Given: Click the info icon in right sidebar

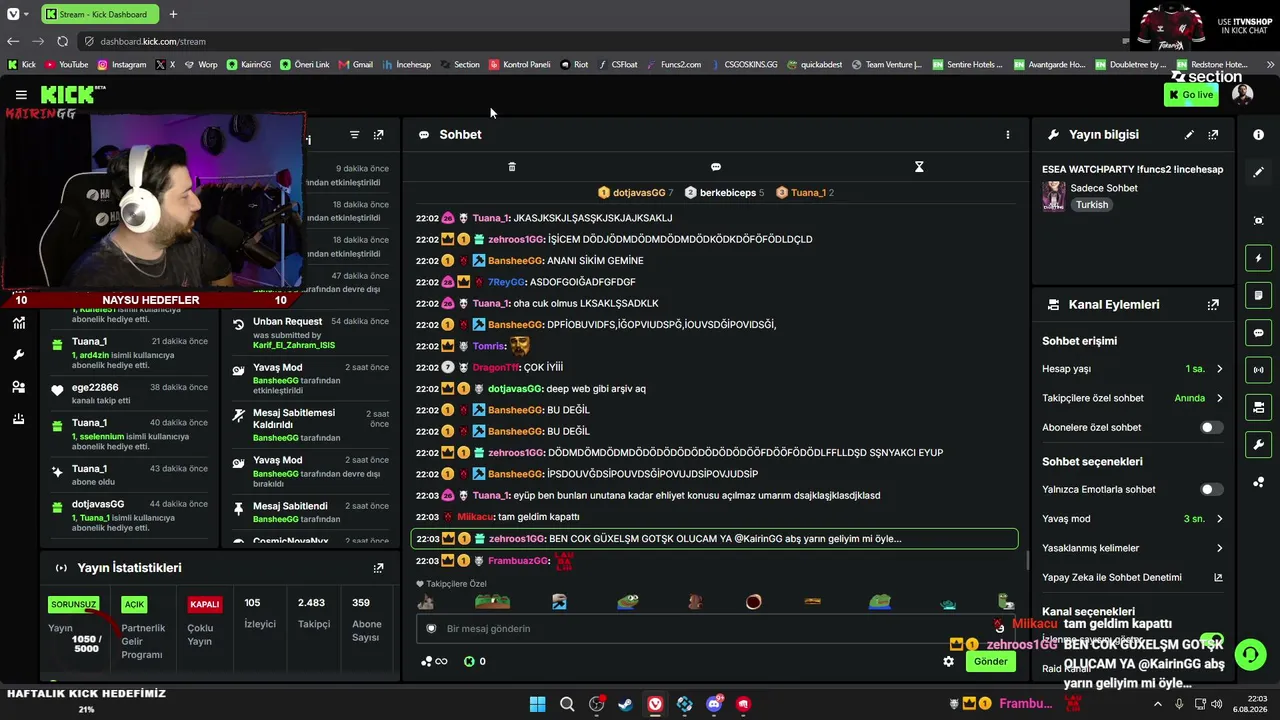Looking at the screenshot, I should click(x=1259, y=135).
